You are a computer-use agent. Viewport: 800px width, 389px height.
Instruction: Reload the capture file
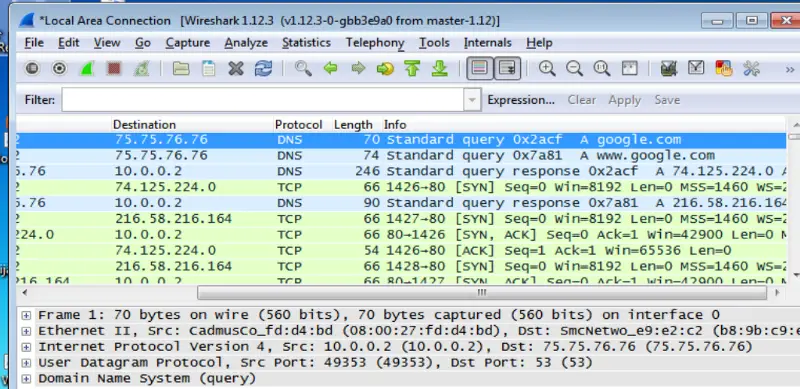[263, 68]
